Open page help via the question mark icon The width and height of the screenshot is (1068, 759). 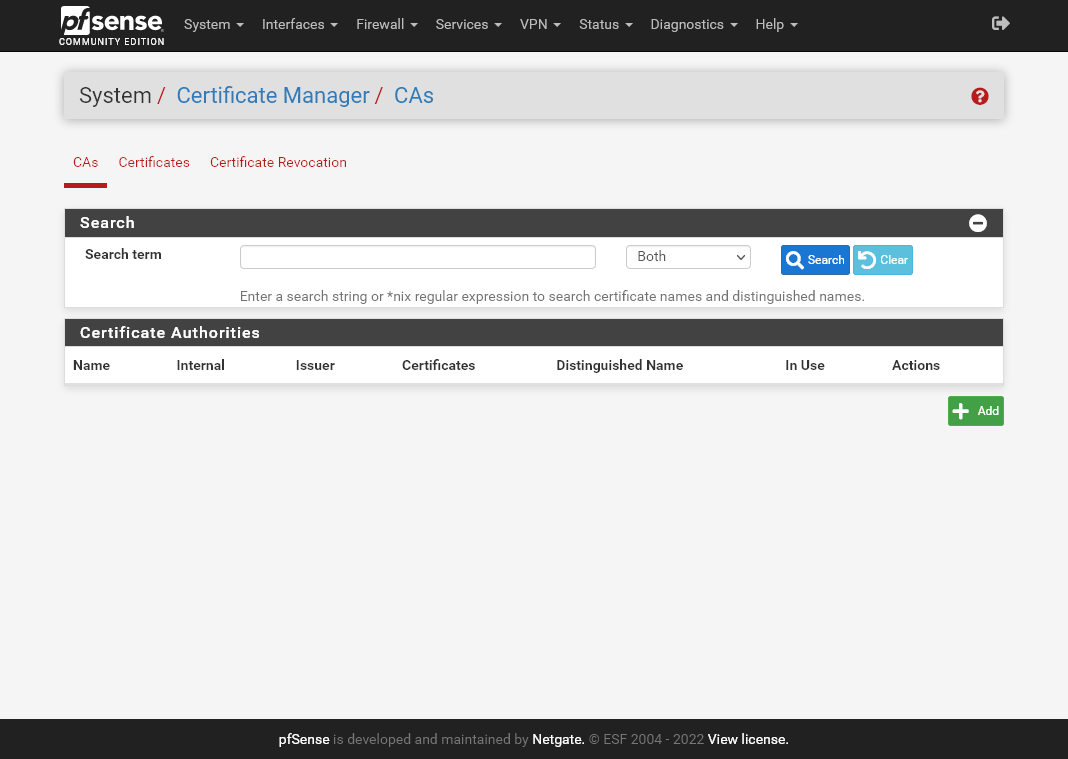tap(979, 96)
